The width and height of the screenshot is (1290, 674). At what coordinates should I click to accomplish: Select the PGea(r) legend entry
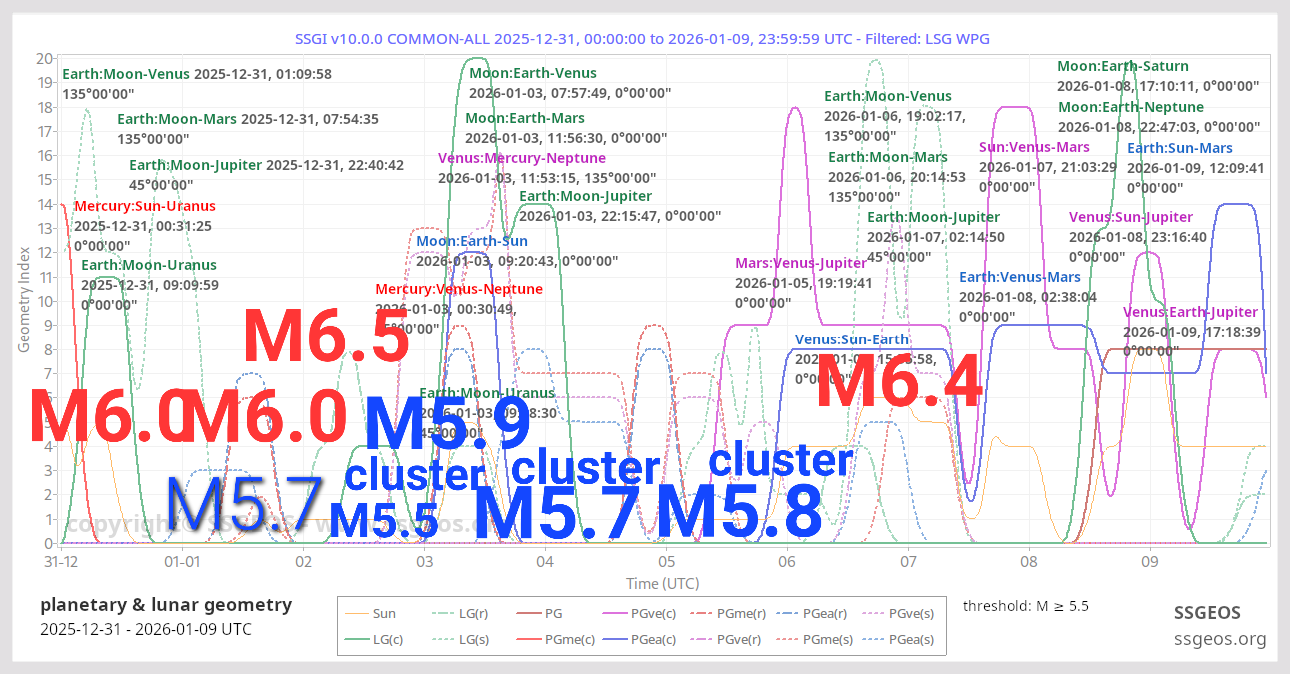[x=789, y=613]
